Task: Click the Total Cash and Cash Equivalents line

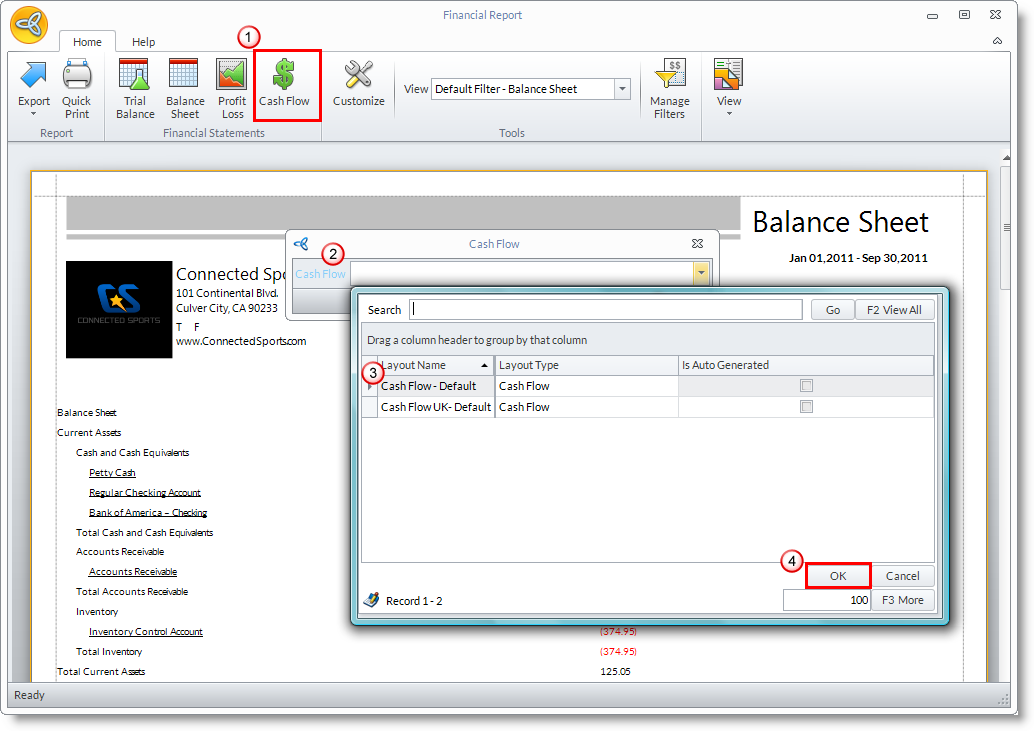Action: pos(144,532)
